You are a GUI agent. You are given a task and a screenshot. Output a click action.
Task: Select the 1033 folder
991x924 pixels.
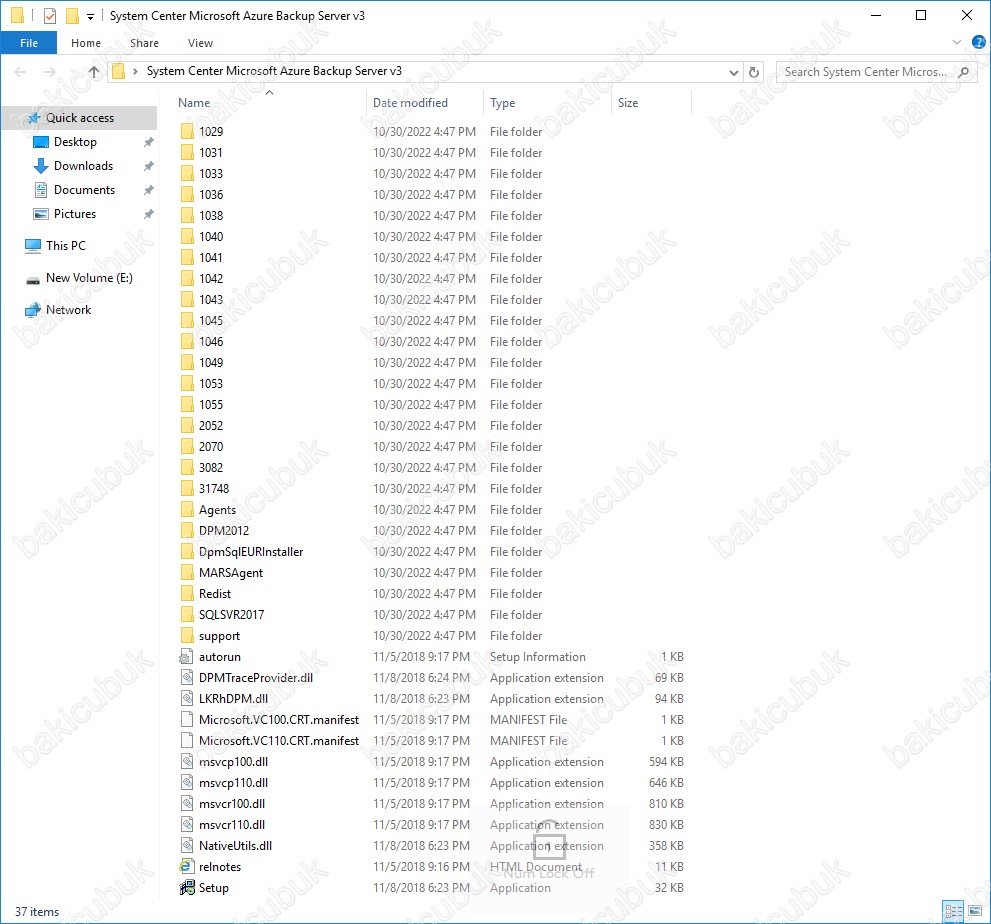[210, 174]
